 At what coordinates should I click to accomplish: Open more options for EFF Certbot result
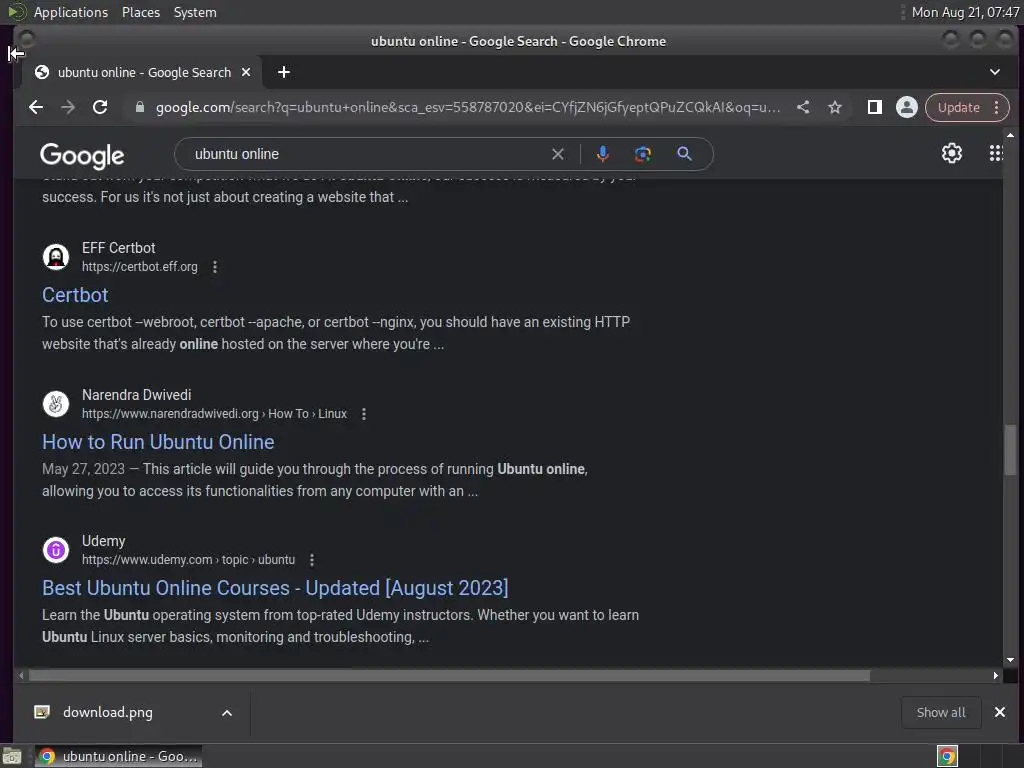[215, 266]
